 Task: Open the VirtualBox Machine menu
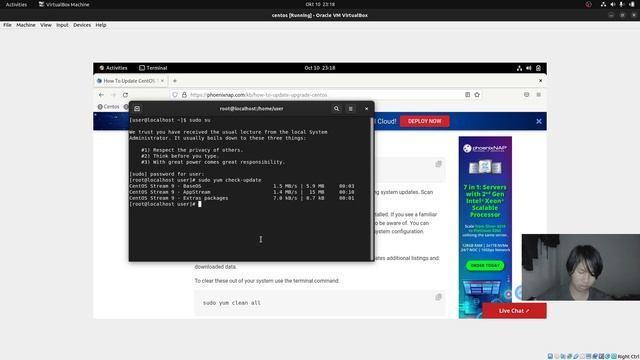click(26, 25)
